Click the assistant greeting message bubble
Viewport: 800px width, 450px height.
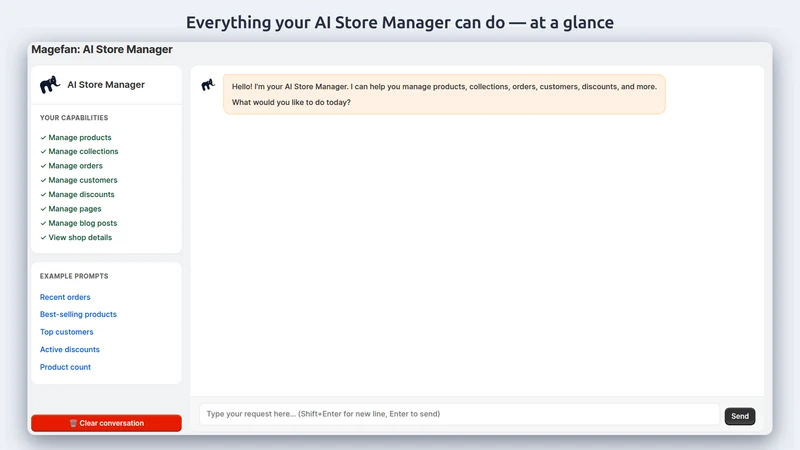point(444,94)
